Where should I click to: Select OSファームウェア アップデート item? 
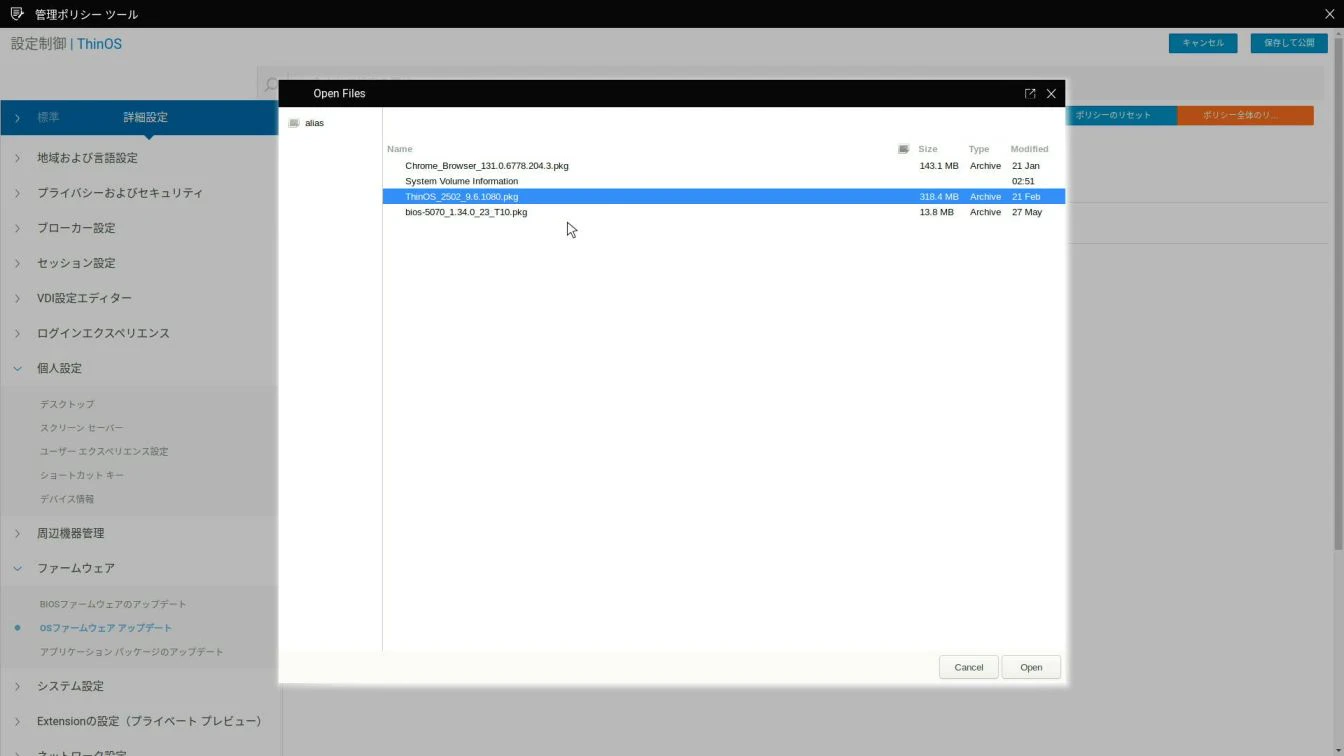click(x=105, y=628)
